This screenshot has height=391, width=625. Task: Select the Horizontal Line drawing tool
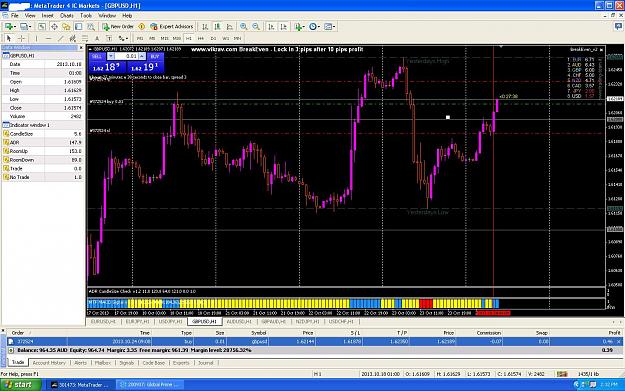[x=48, y=38]
